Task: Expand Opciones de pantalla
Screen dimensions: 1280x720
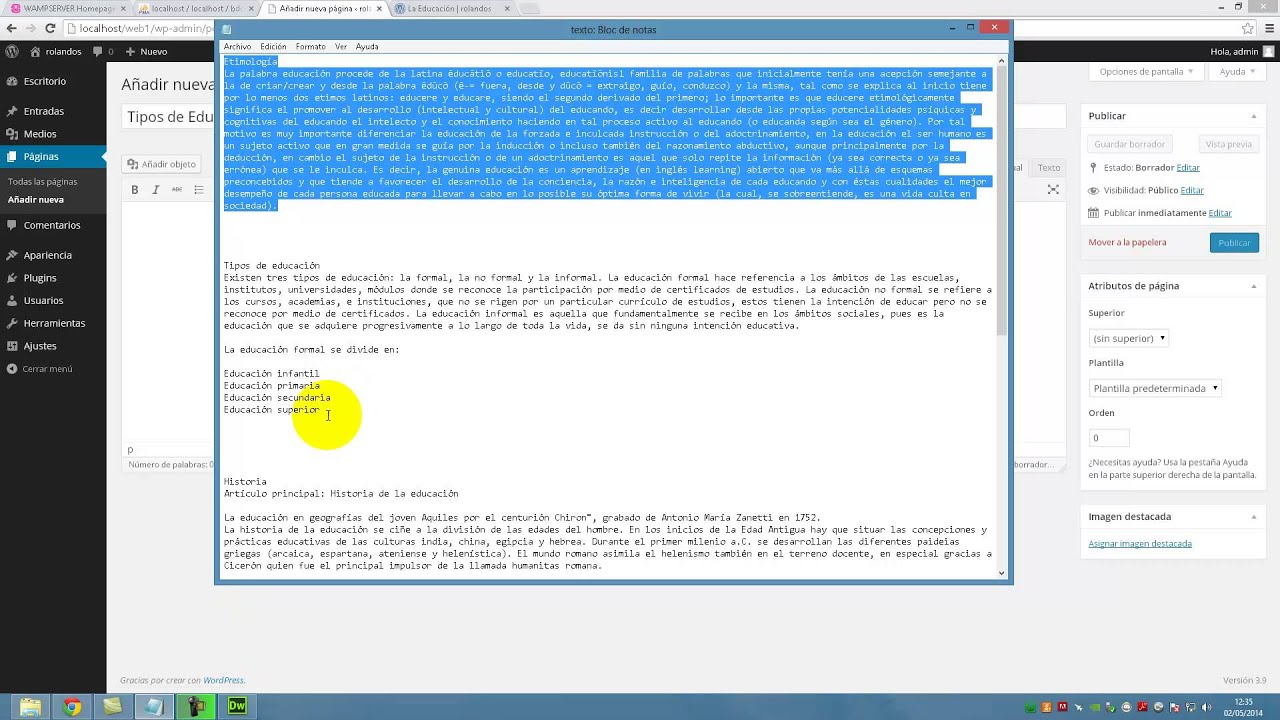Action: coord(1146,72)
